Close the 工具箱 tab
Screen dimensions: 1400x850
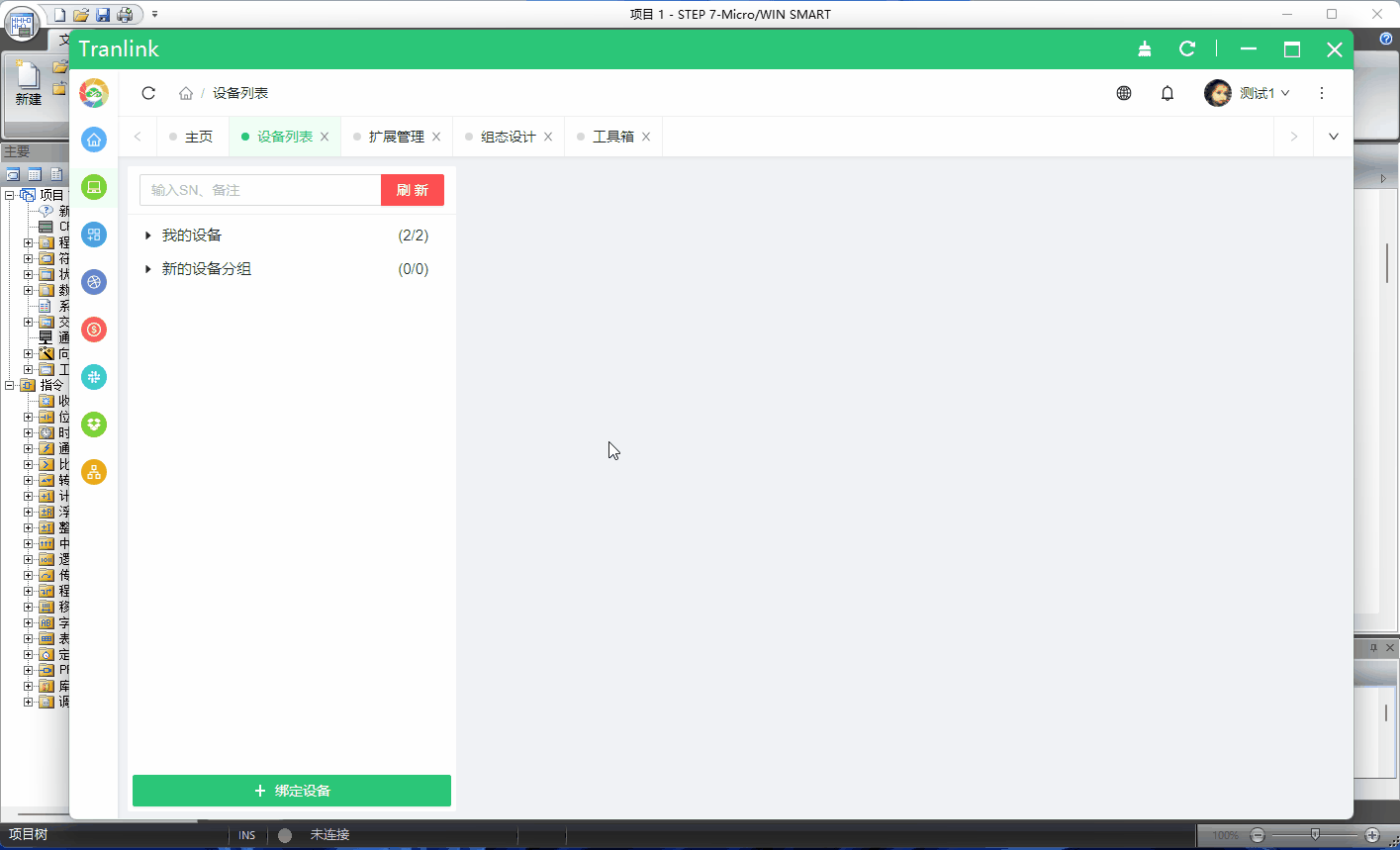(646, 137)
